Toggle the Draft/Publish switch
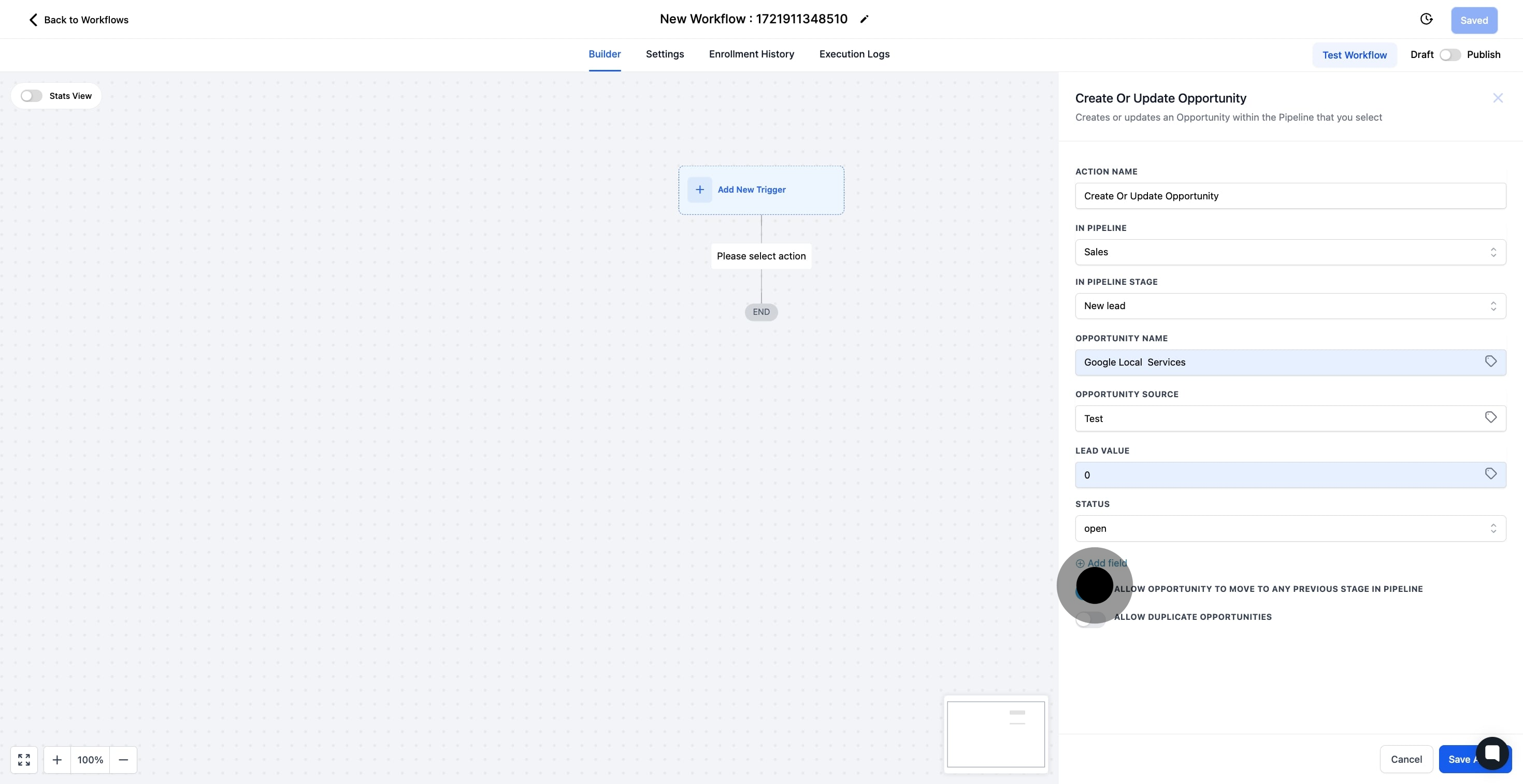 click(1449, 55)
